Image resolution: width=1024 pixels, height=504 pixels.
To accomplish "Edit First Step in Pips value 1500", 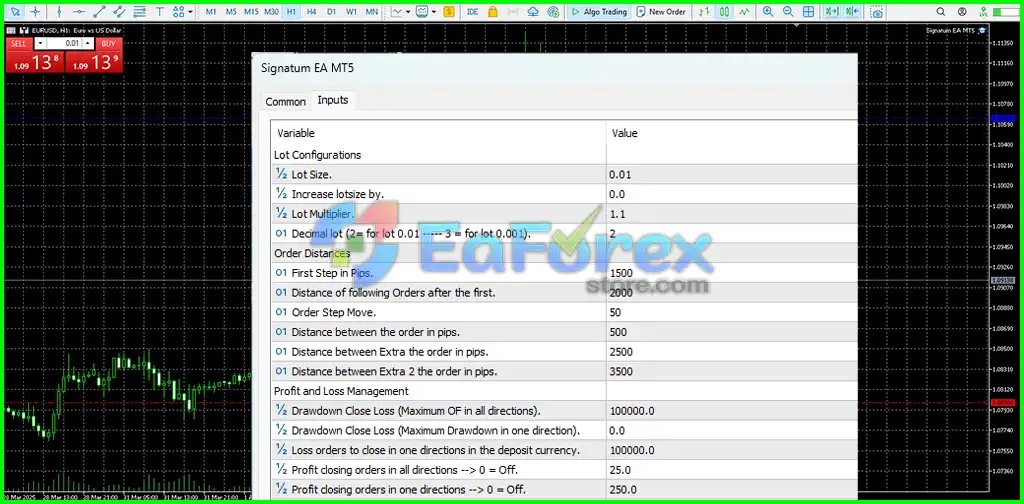I will pyautogui.click(x=731, y=272).
